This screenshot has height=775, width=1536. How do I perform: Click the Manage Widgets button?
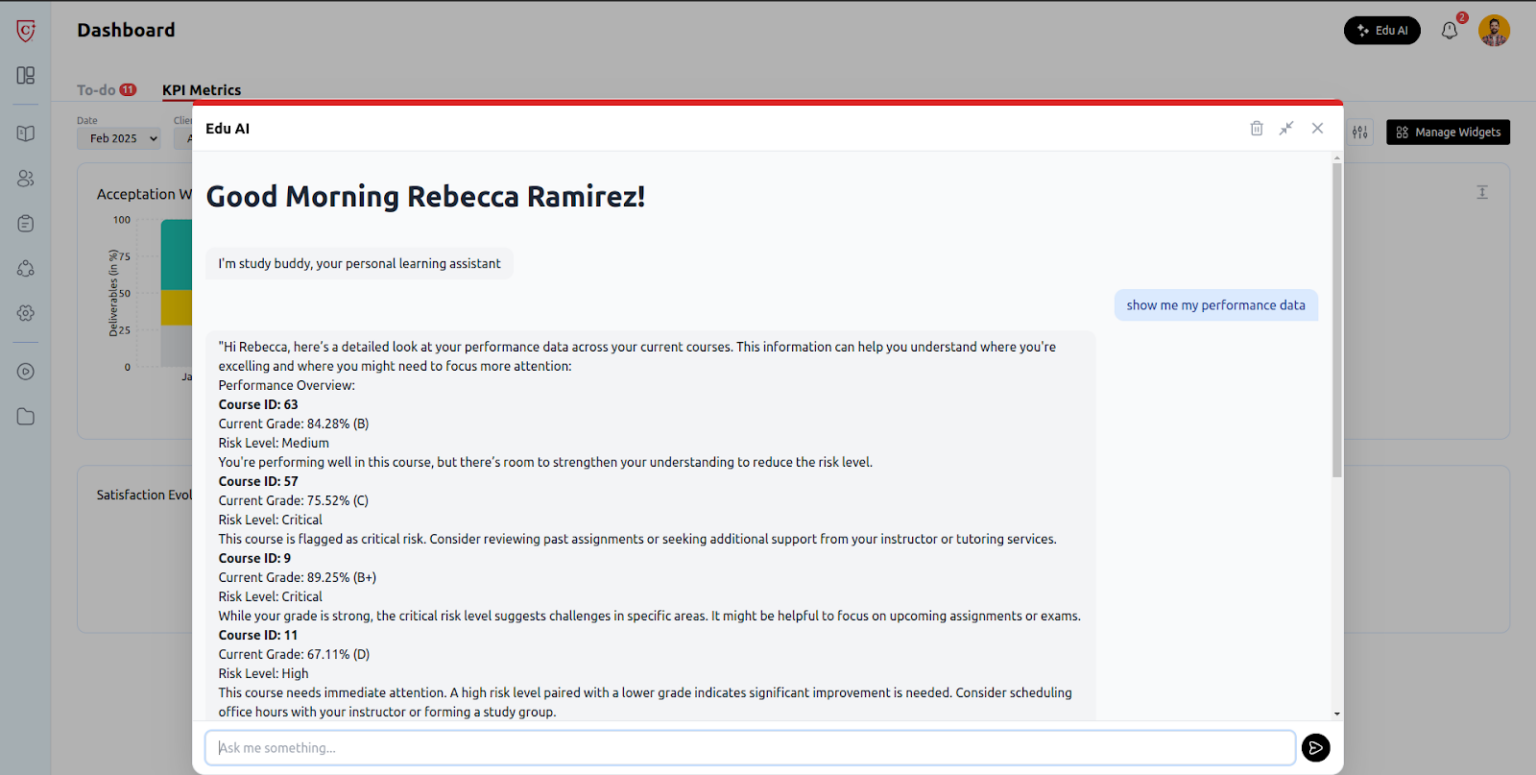pyautogui.click(x=1447, y=132)
